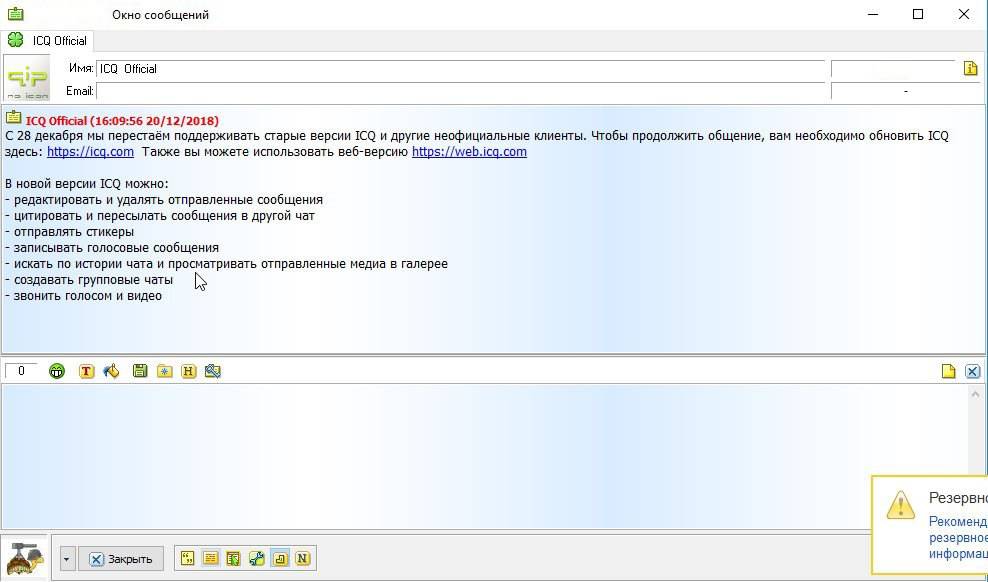Image resolution: width=988 pixels, height=582 pixels.
Task: Click the line 'В новой версии ICQ можно:'
Action: [x=87, y=184]
